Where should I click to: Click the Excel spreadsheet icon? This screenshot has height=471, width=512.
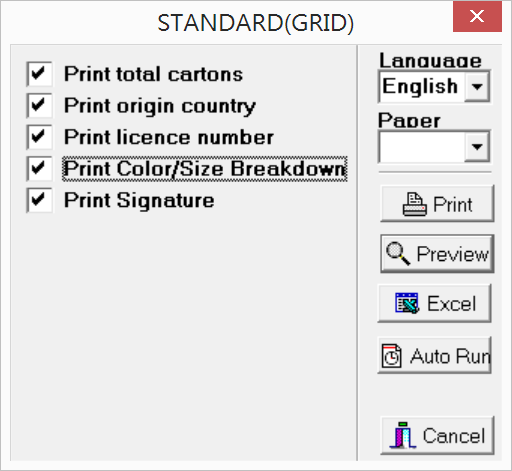(407, 303)
